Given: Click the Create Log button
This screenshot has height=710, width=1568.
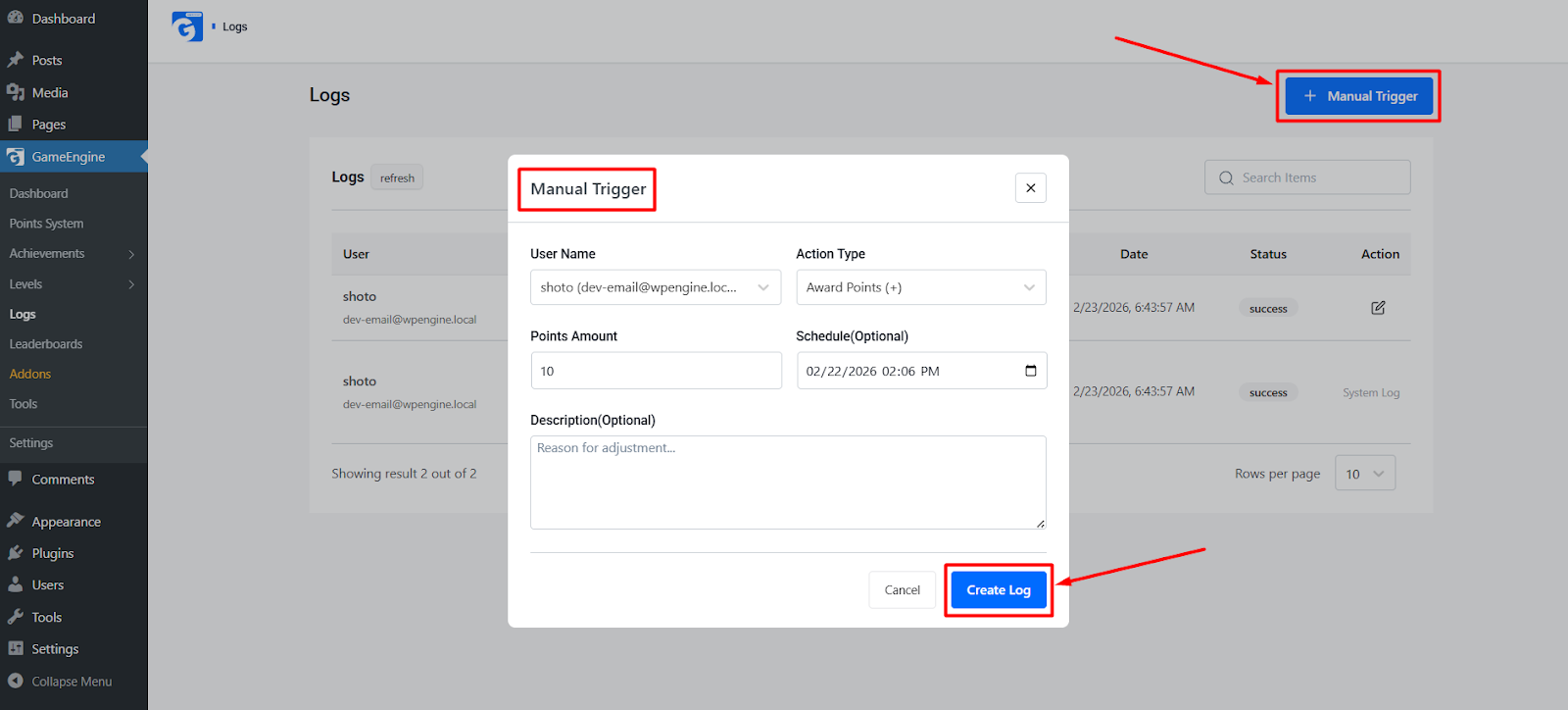Looking at the screenshot, I should pos(999,590).
